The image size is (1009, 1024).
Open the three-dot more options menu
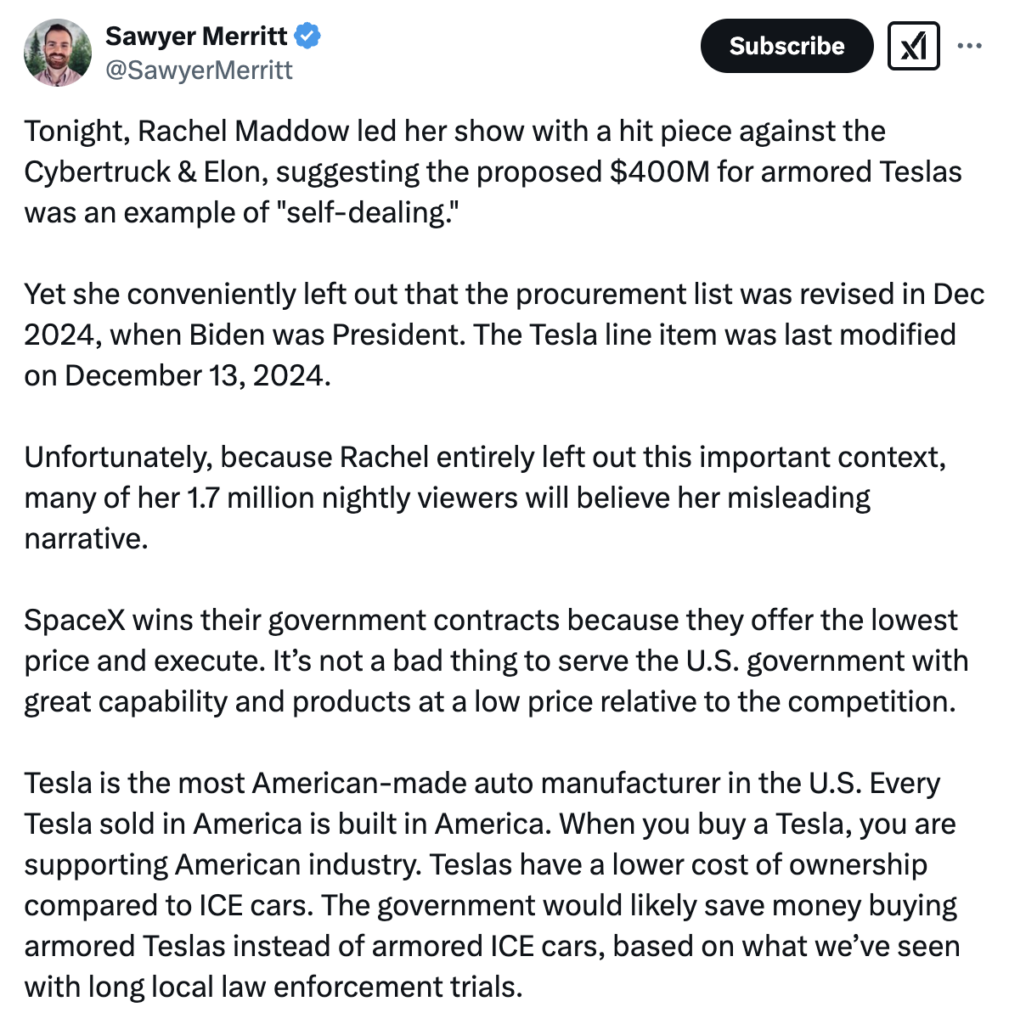click(x=970, y=46)
